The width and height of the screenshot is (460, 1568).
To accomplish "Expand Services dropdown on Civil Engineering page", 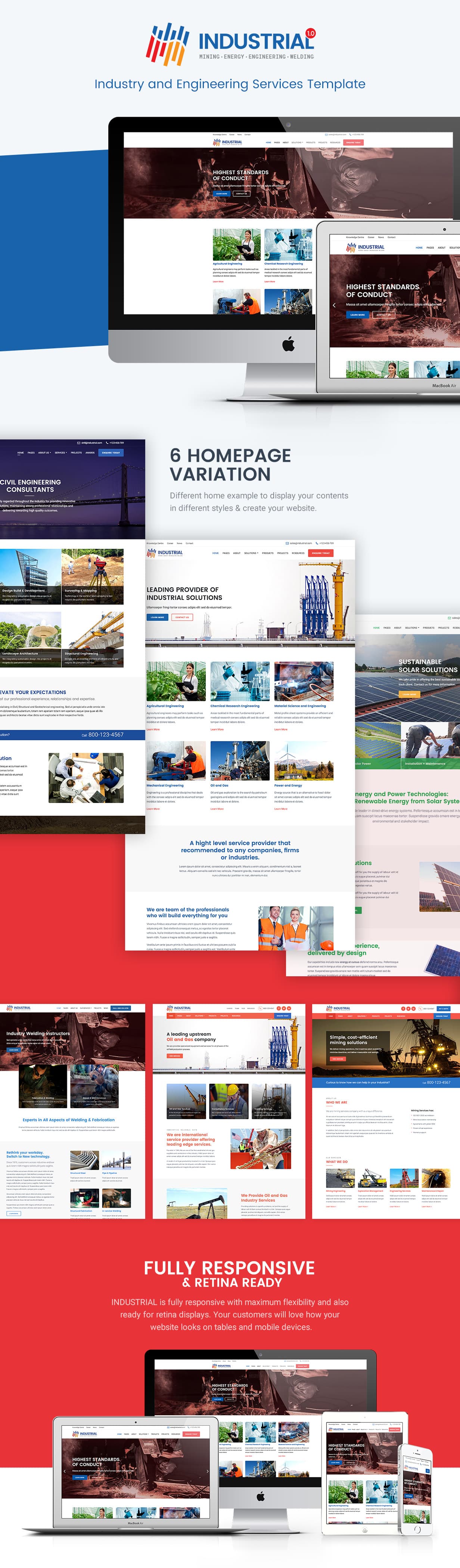I will tap(61, 453).
